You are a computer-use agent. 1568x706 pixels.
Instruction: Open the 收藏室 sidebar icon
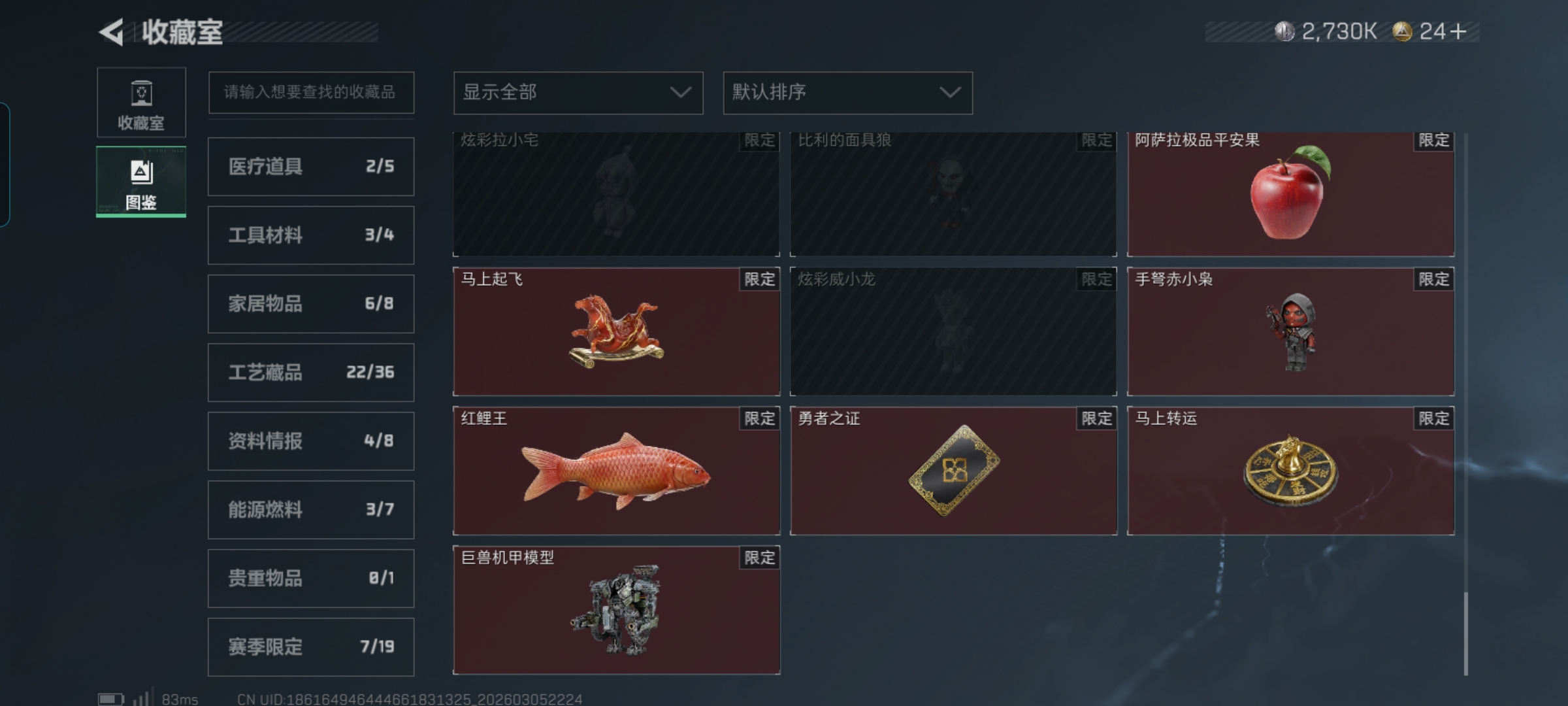[x=141, y=103]
